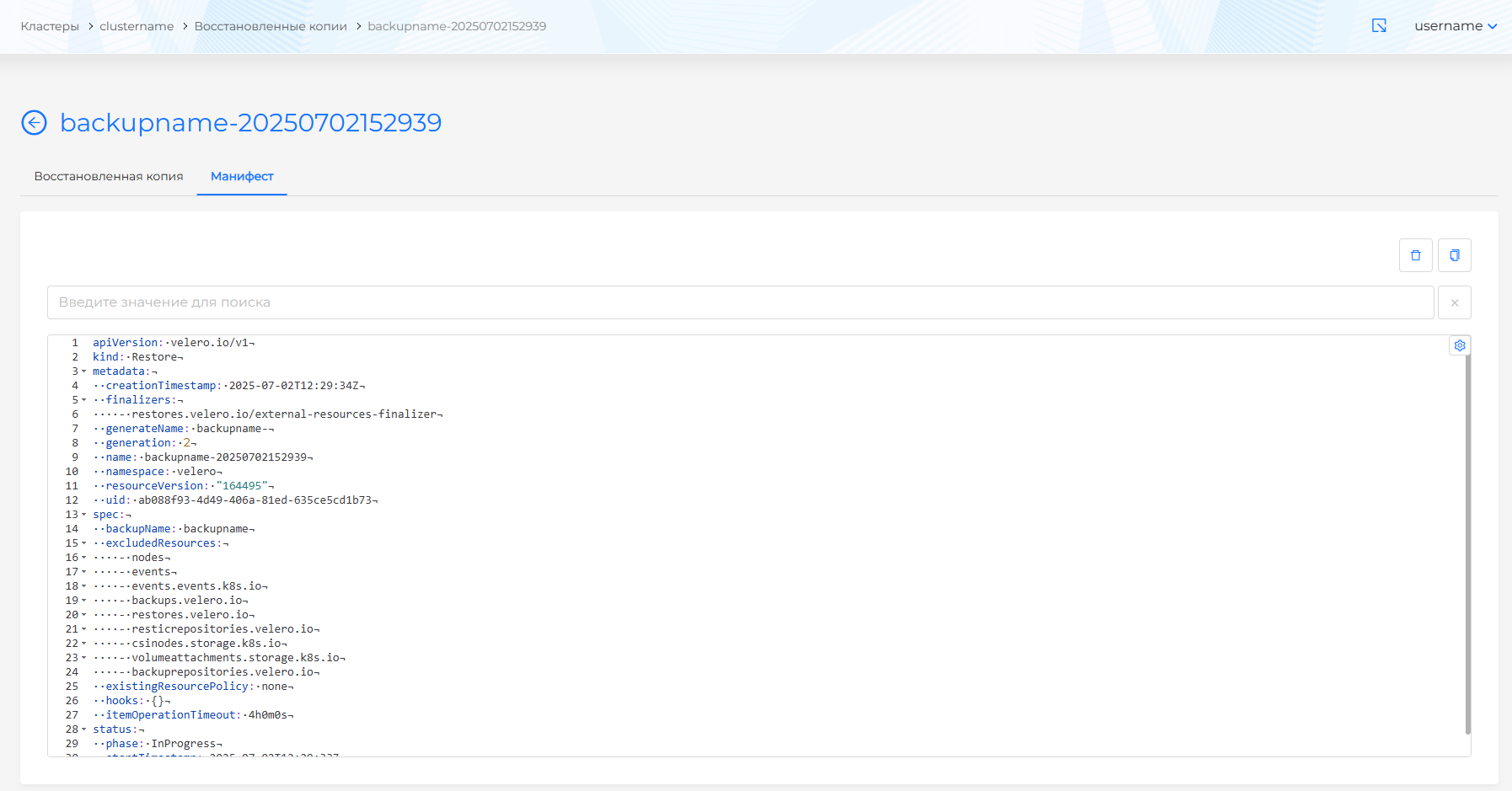This screenshot has height=791, width=1512.
Task: Collapse the excludedResources entry on line 16
Action: tap(84, 557)
